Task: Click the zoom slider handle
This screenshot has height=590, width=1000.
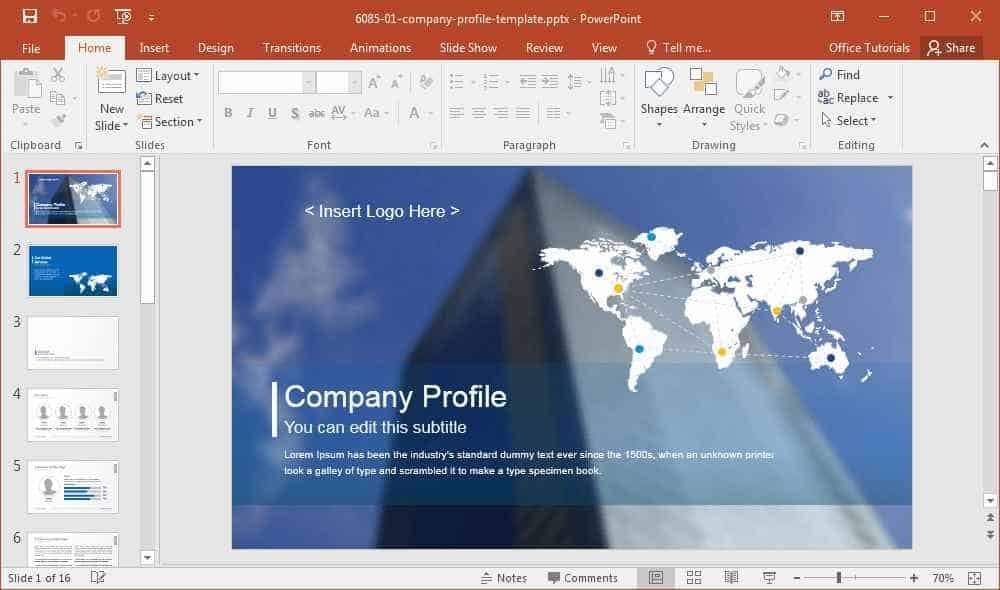Action: (x=839, y=578)
